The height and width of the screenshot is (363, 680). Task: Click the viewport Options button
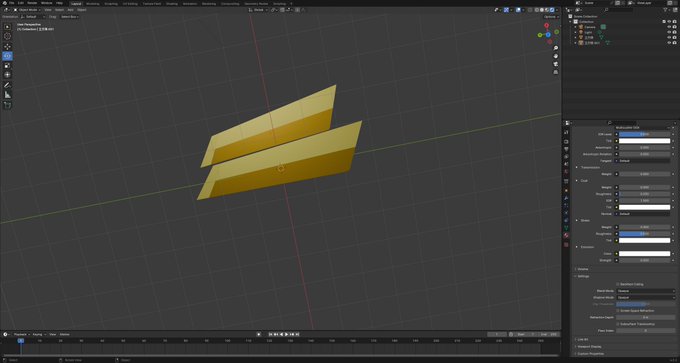551,16
